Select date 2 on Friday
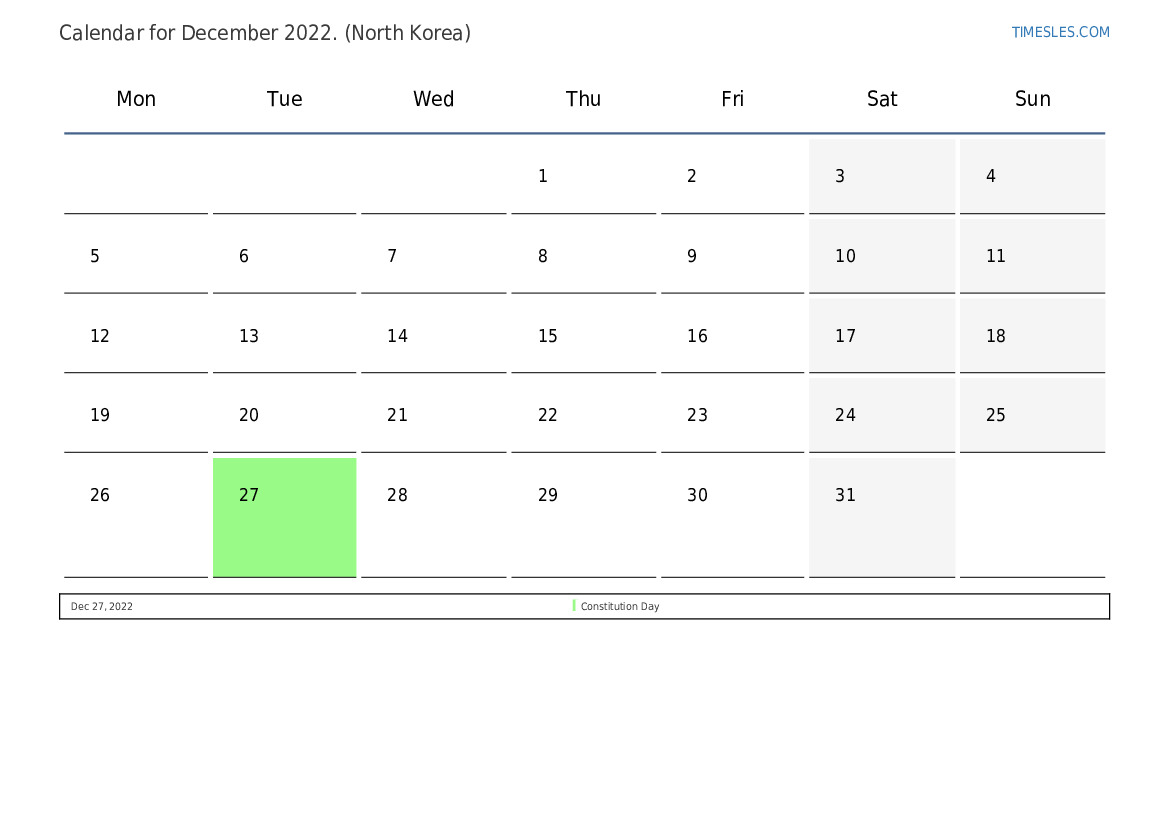The width and height of the screenshot is (1169, 827). coord(732,176)
